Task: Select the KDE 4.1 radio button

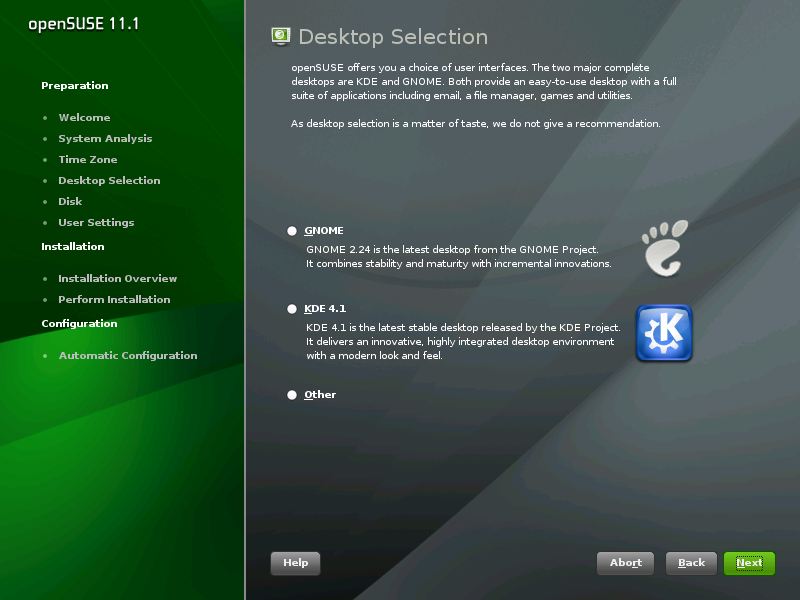Action: (292, 309)
